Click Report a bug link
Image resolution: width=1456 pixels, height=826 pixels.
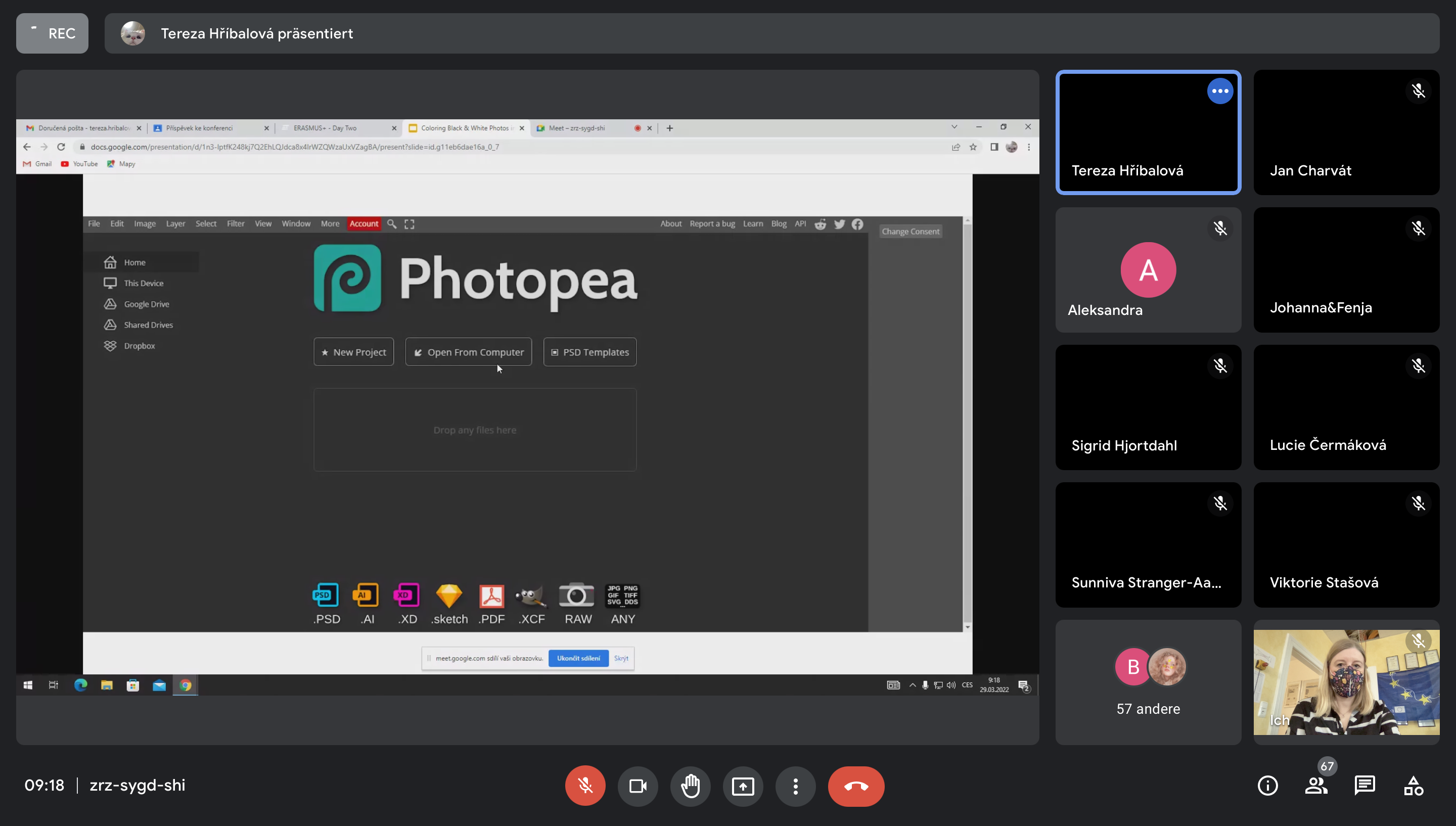[x=712, y=223]
